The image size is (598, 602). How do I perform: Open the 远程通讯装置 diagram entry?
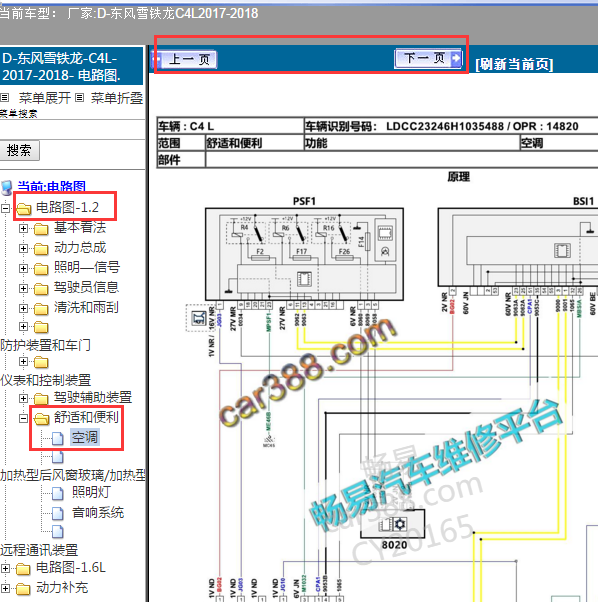click(39, 550)
